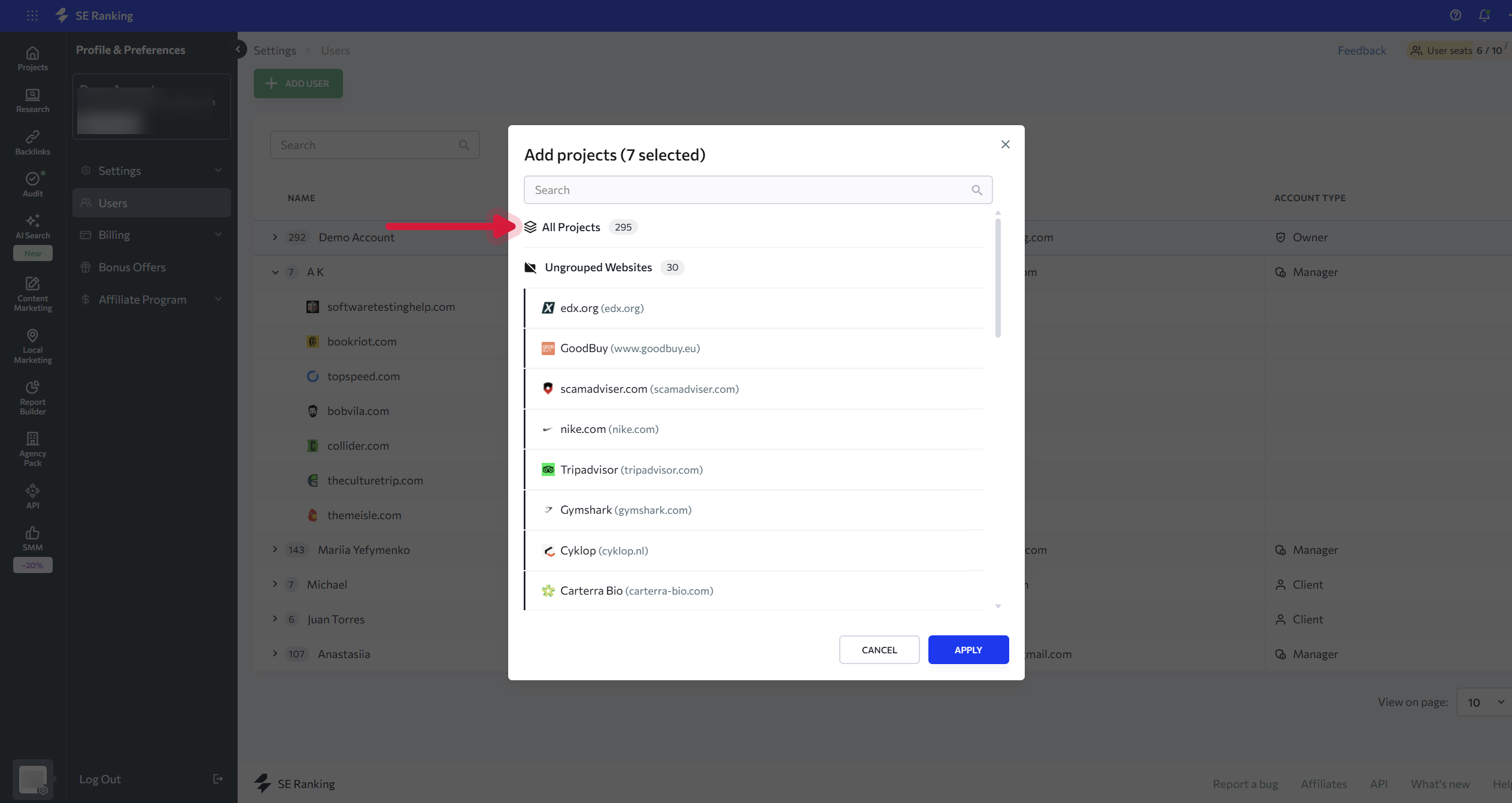The width and height of the screenshot is (1512, 803).
Task: Click Log Out
Action: [100, 779]
